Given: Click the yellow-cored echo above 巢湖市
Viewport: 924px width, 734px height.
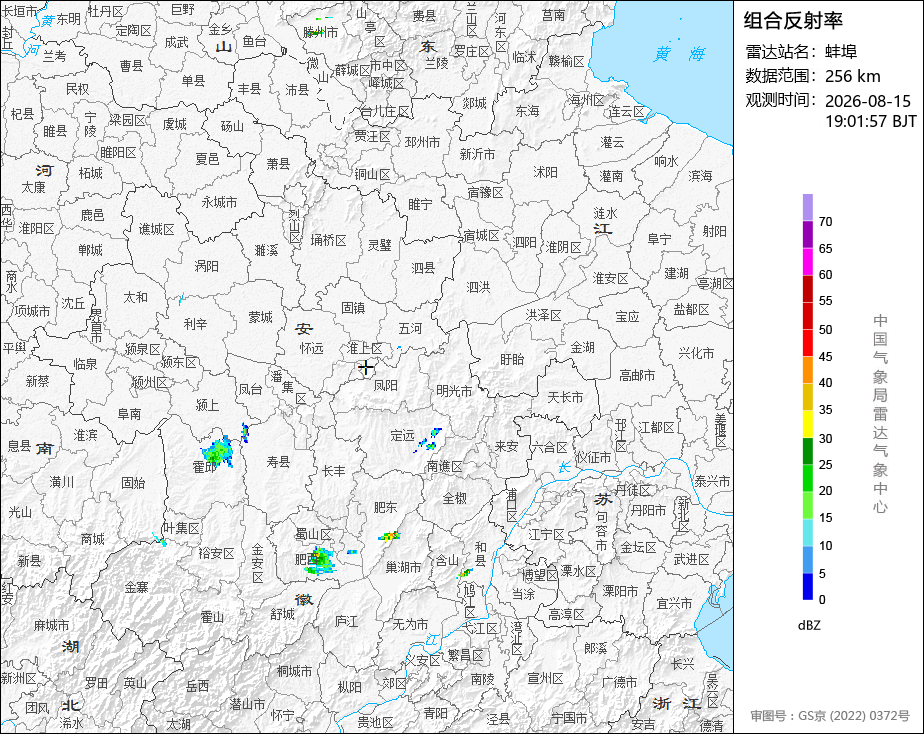Looking at the screenshot, I should (x=390, y=536).
